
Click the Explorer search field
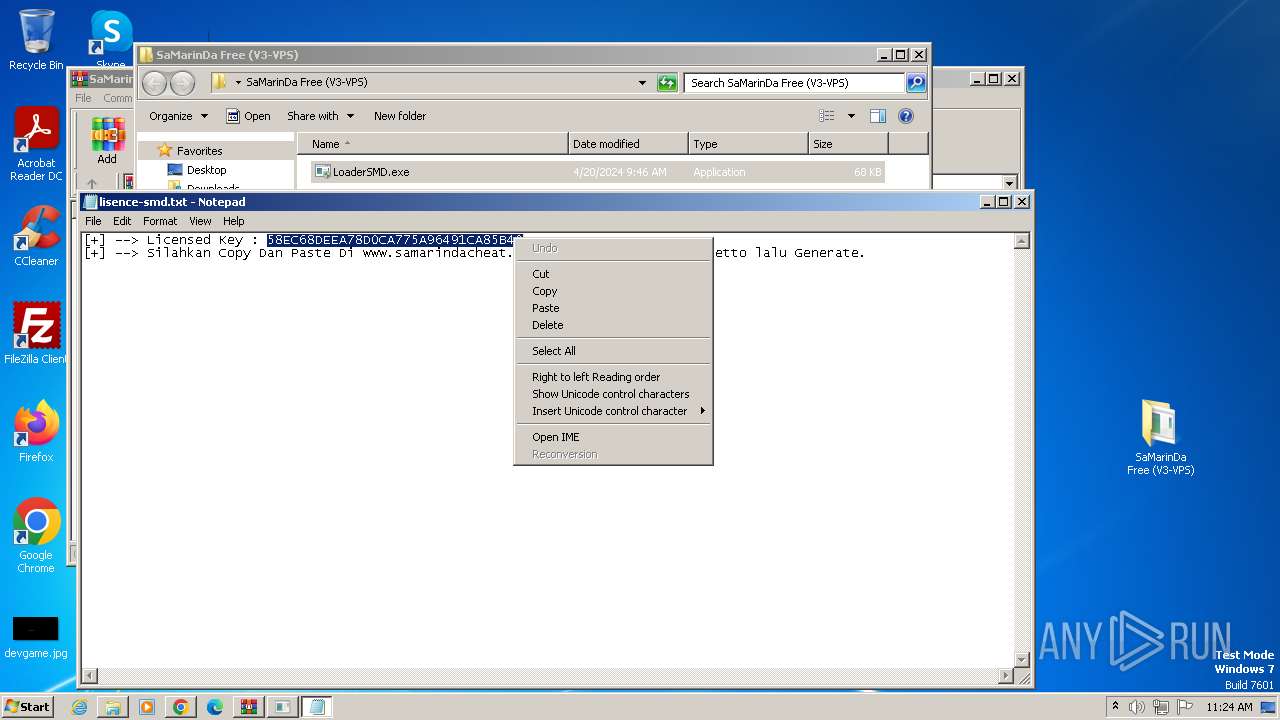point(795,83)
